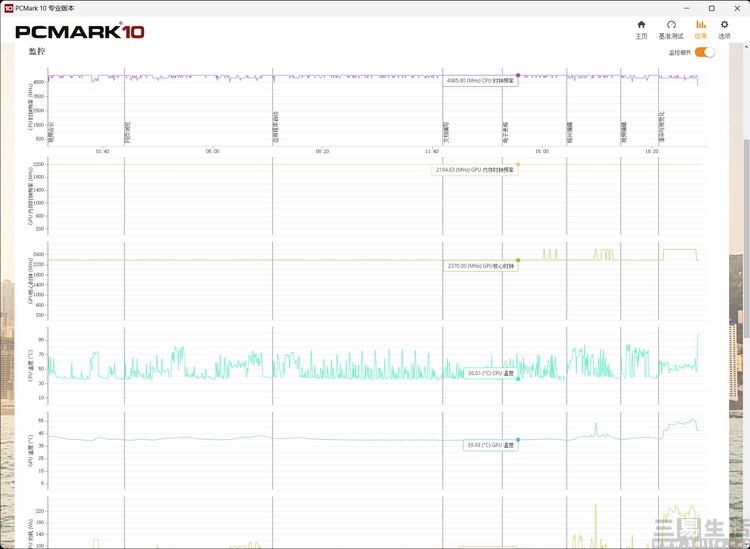Click the 监控 section heading
This screenshot has width=750, height=549.
tap(37, 51)
